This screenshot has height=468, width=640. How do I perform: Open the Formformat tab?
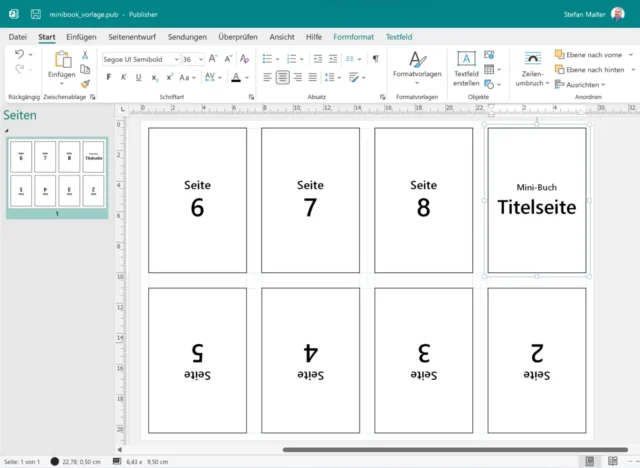(x=354, y=37)
